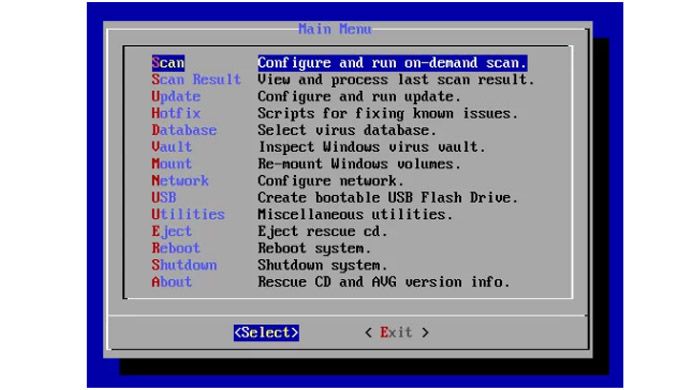Viewport: 700px width, 390px height.
Task: Open the Scan Result menu entry
Action: (196, 79)
